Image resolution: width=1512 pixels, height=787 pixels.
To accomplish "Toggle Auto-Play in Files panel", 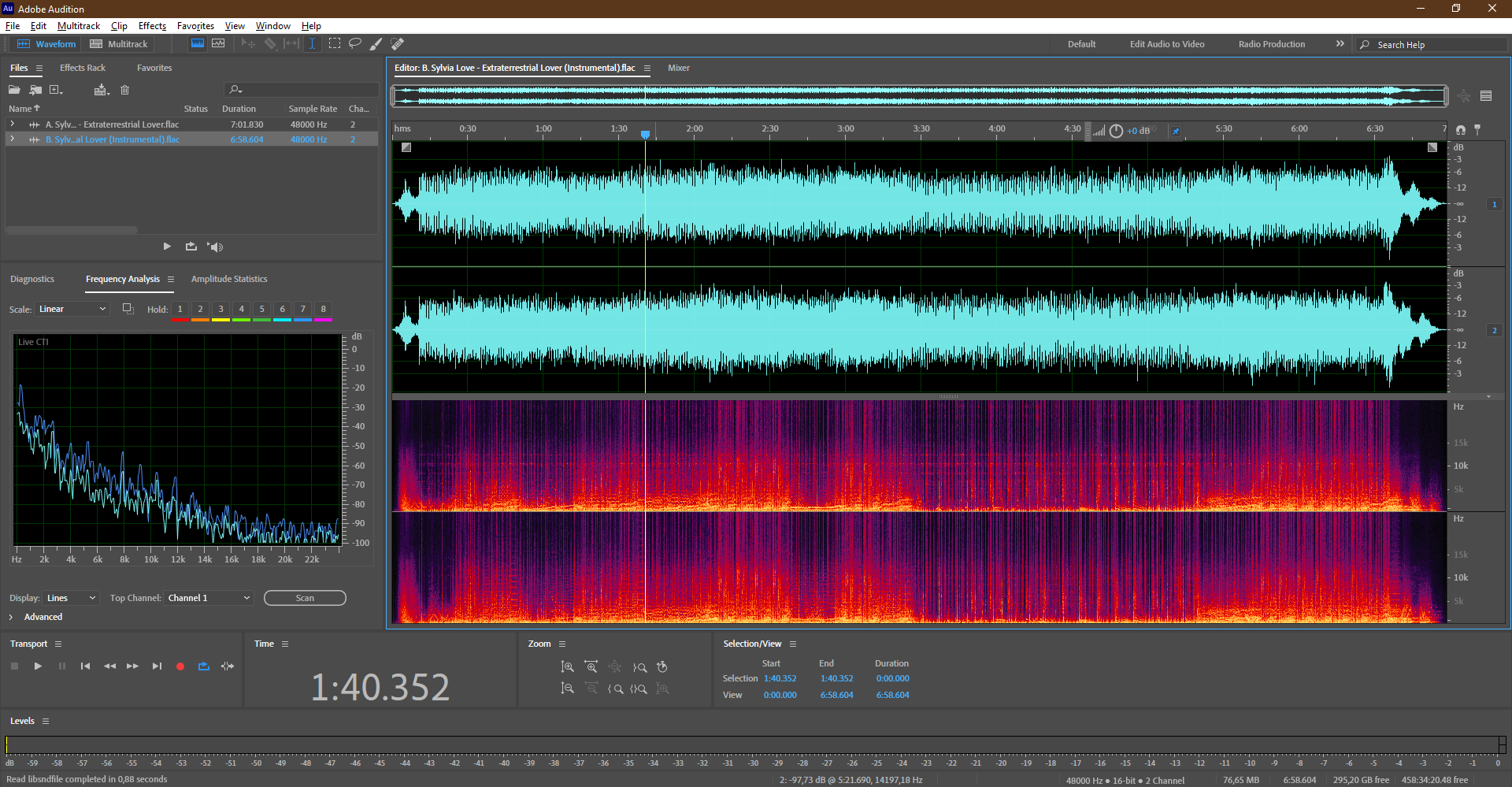I will [x=215, y=247].
